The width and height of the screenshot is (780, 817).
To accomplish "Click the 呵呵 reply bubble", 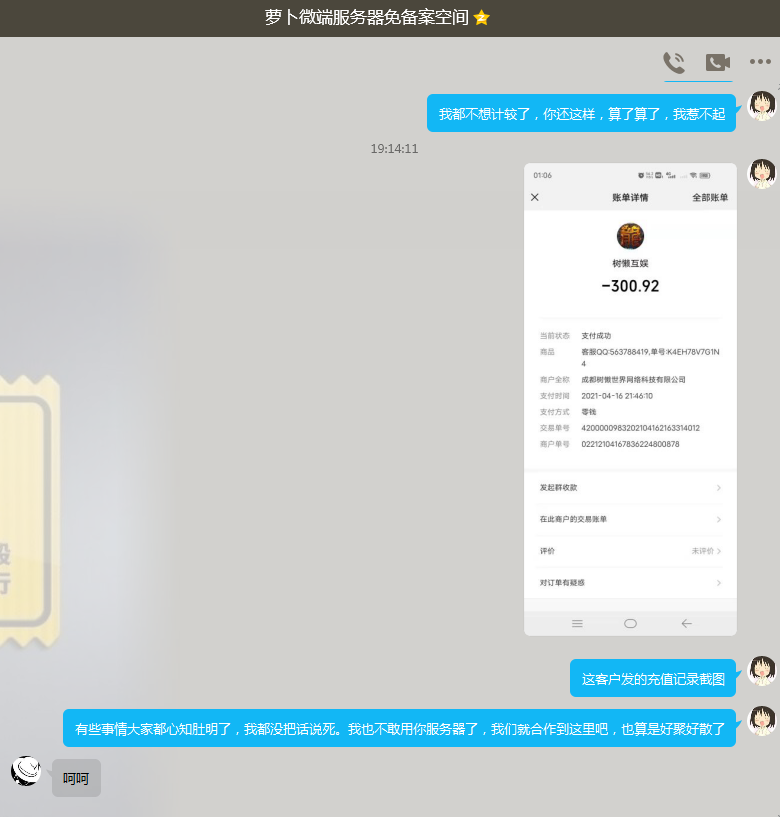I will (x=76, y=778).
